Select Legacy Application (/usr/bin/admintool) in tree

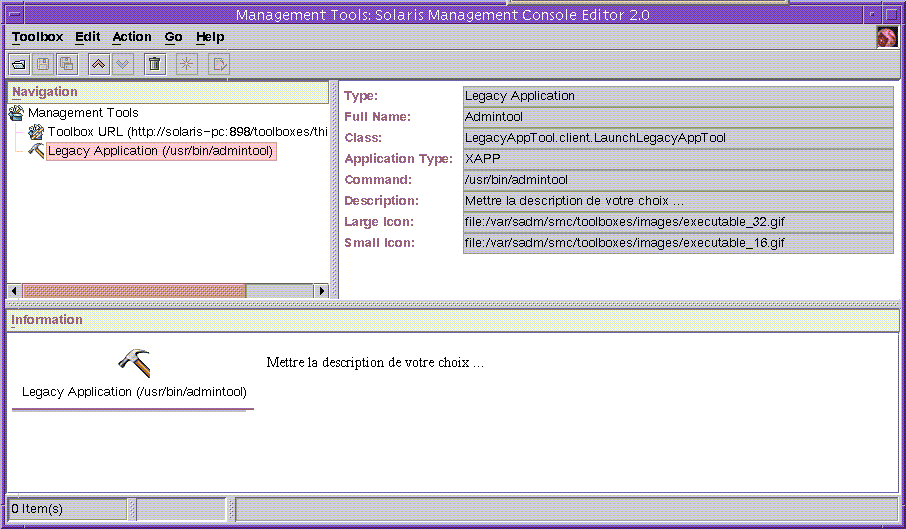click(161, 151)
